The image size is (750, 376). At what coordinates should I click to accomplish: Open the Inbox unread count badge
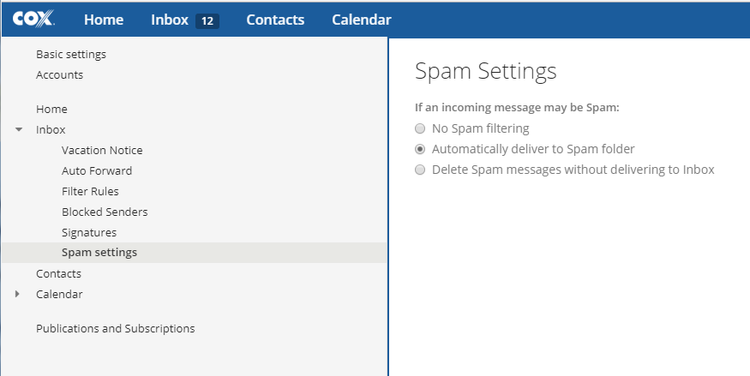207,21
